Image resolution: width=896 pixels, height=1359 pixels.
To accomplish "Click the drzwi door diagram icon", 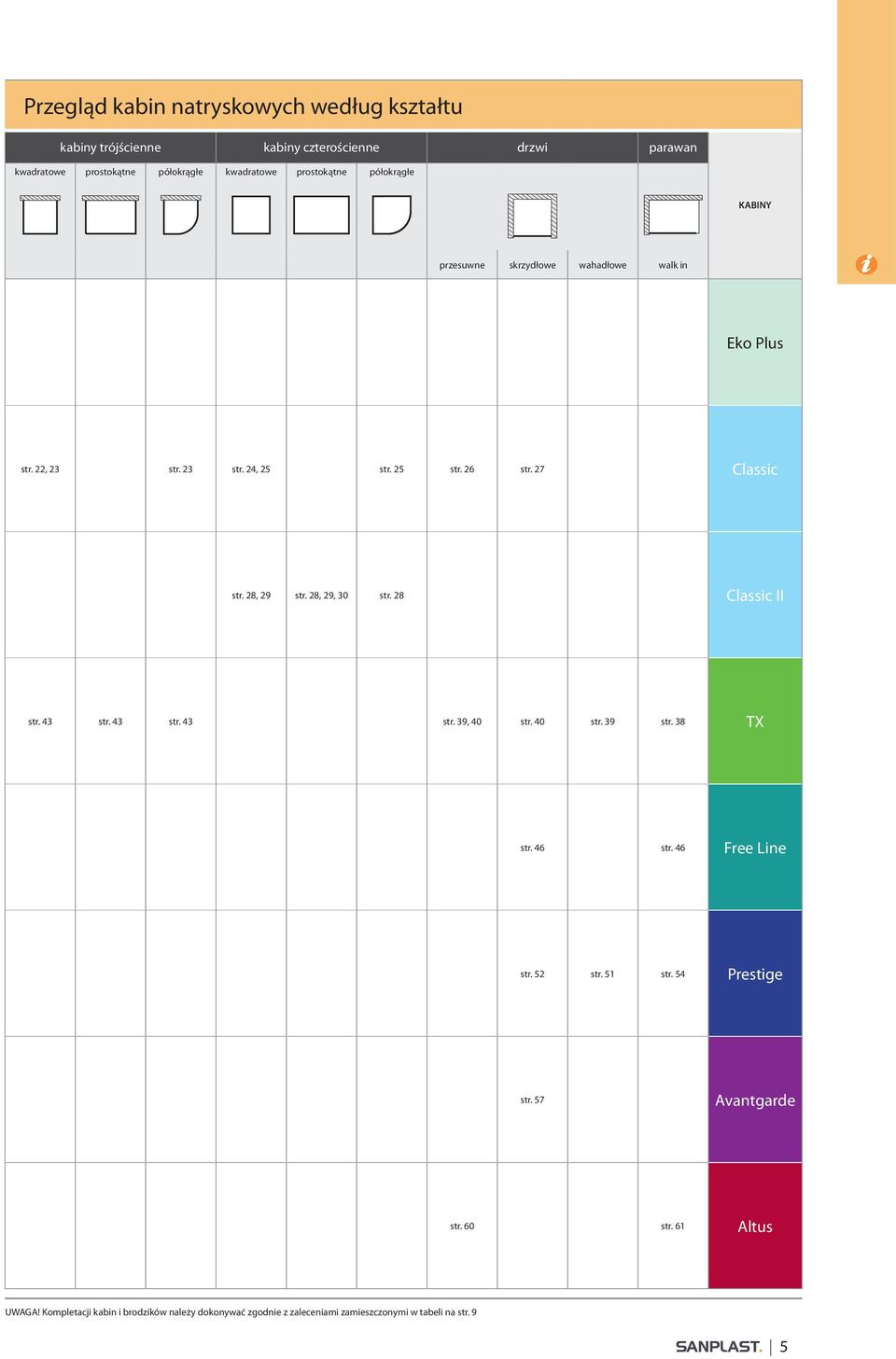I will point(532,216).
